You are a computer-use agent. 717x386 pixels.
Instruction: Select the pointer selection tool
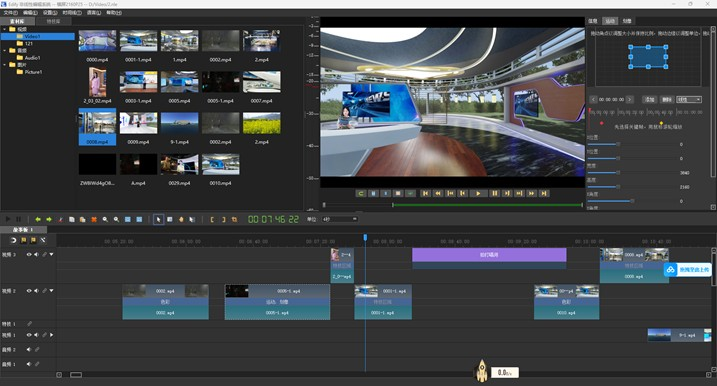click(x=158, y=220)
